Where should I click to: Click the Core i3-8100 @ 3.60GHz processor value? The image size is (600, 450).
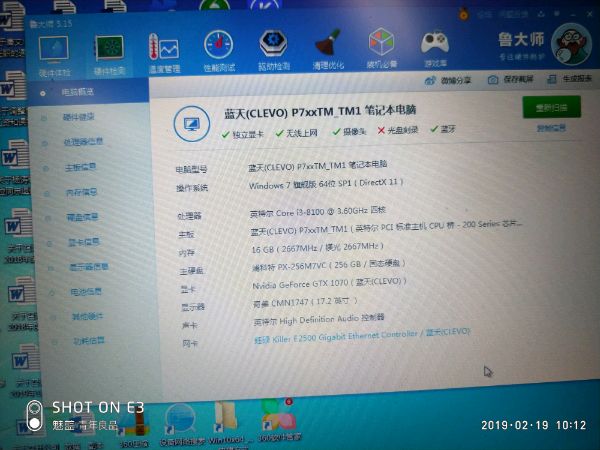click(x=318, y=212)
